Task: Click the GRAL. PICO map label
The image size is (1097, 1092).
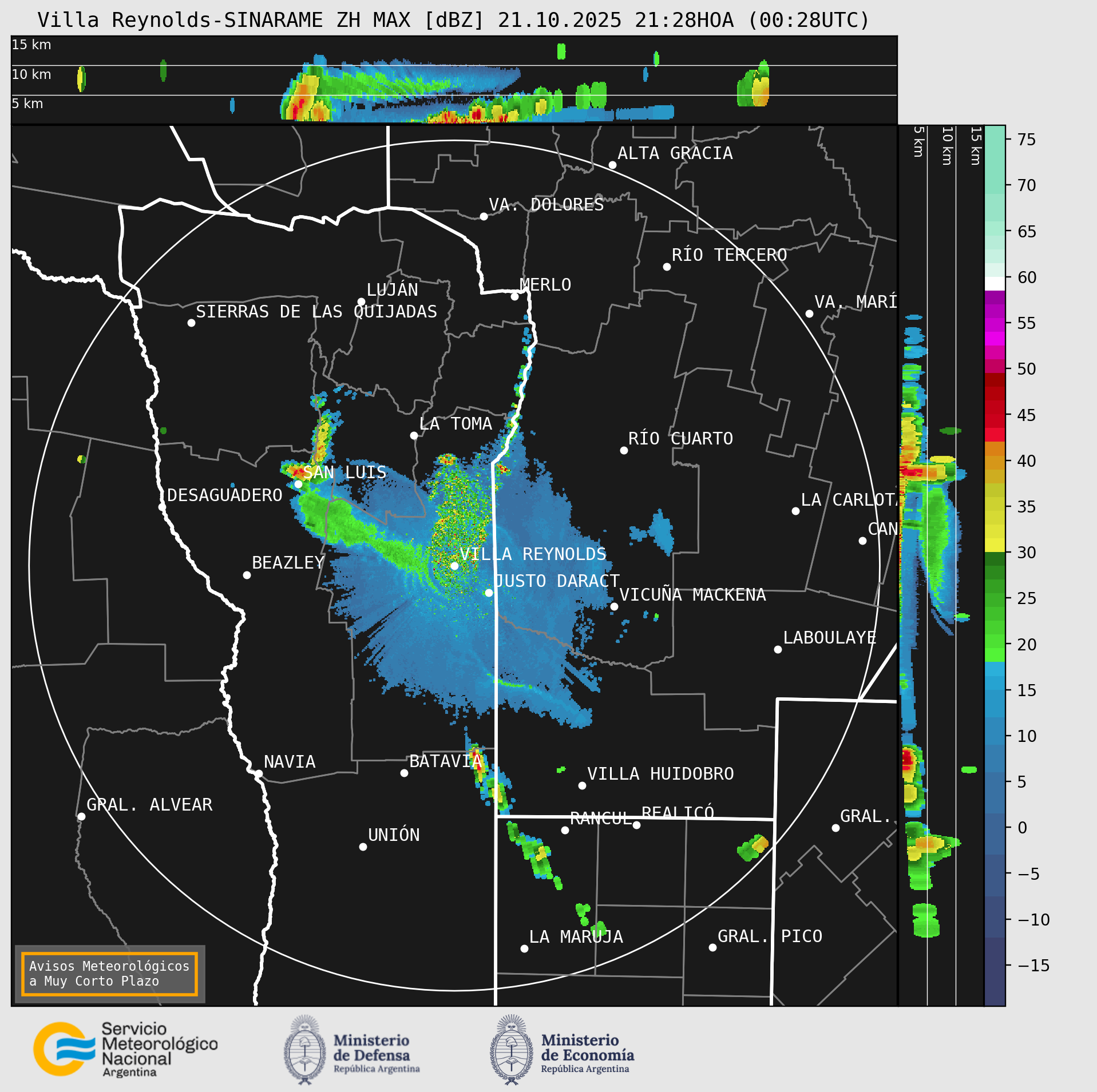Action: tap(770, 936)
